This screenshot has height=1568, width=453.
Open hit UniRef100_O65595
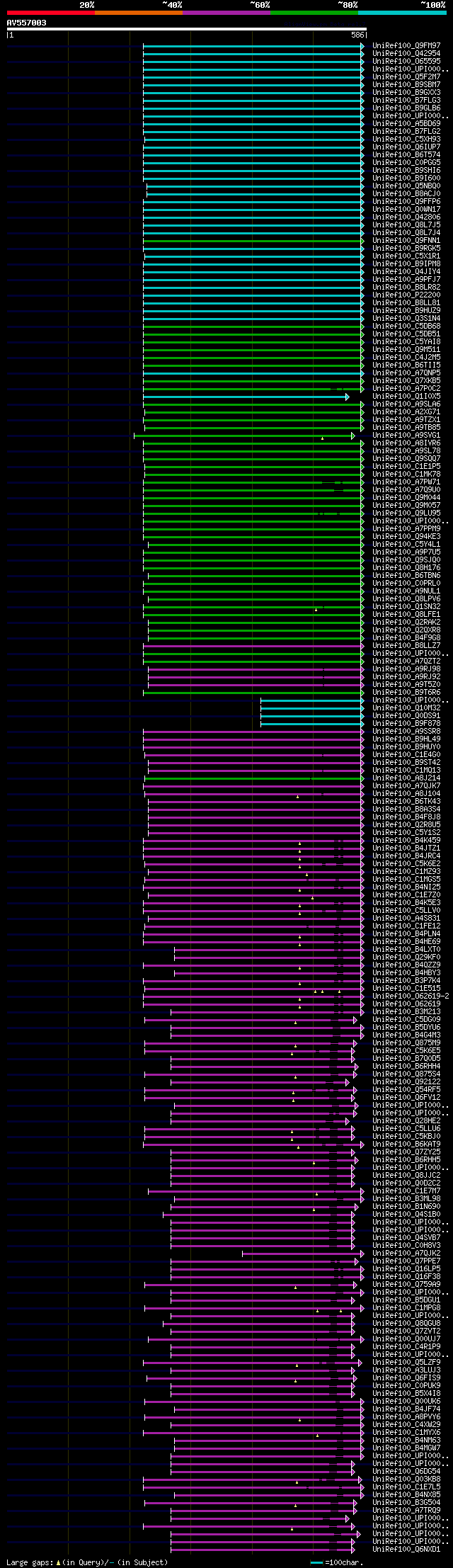point(406,61)
